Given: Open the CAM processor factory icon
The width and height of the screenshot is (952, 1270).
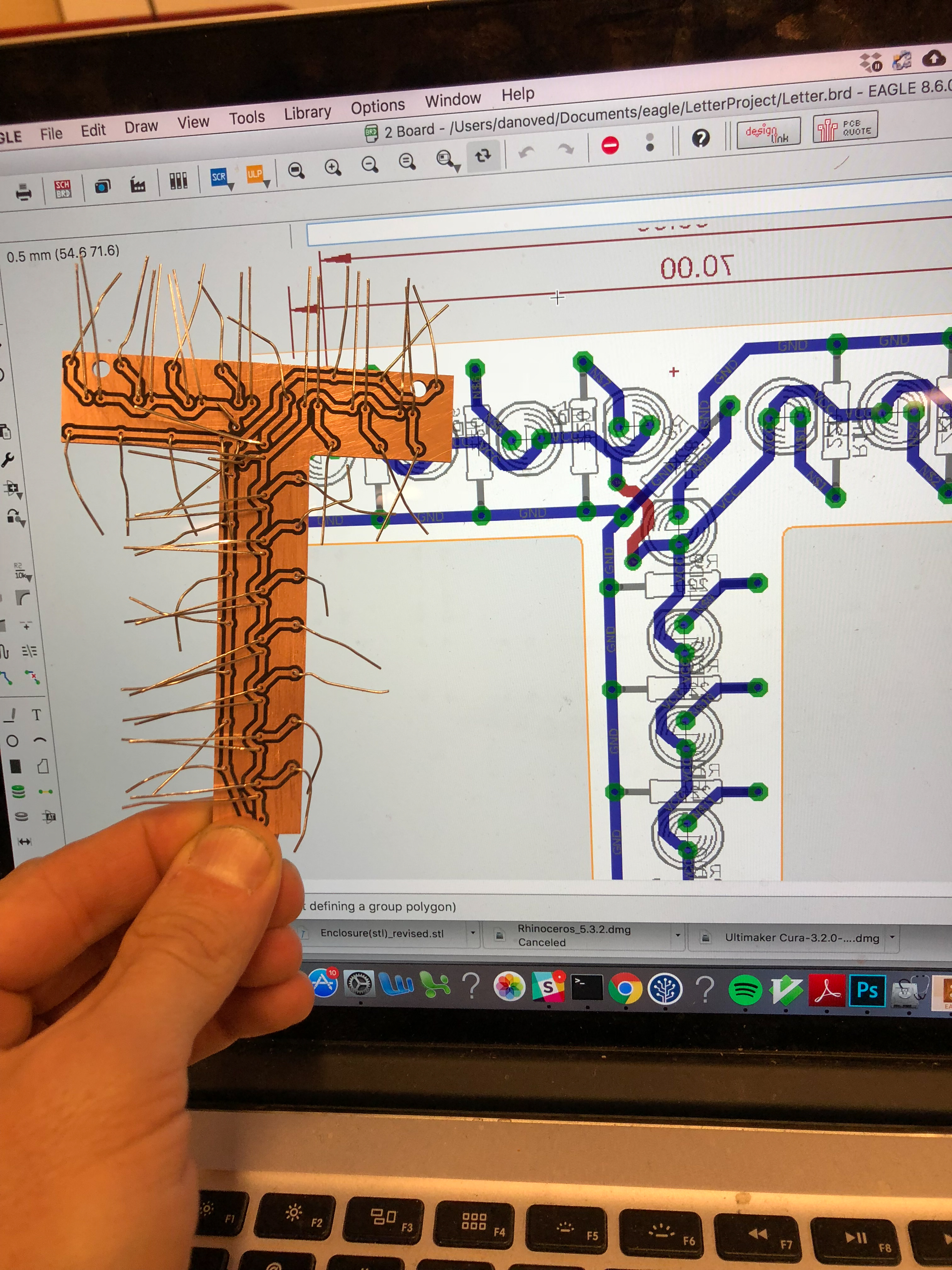Looking at the screenshot, I should point(138,185).
